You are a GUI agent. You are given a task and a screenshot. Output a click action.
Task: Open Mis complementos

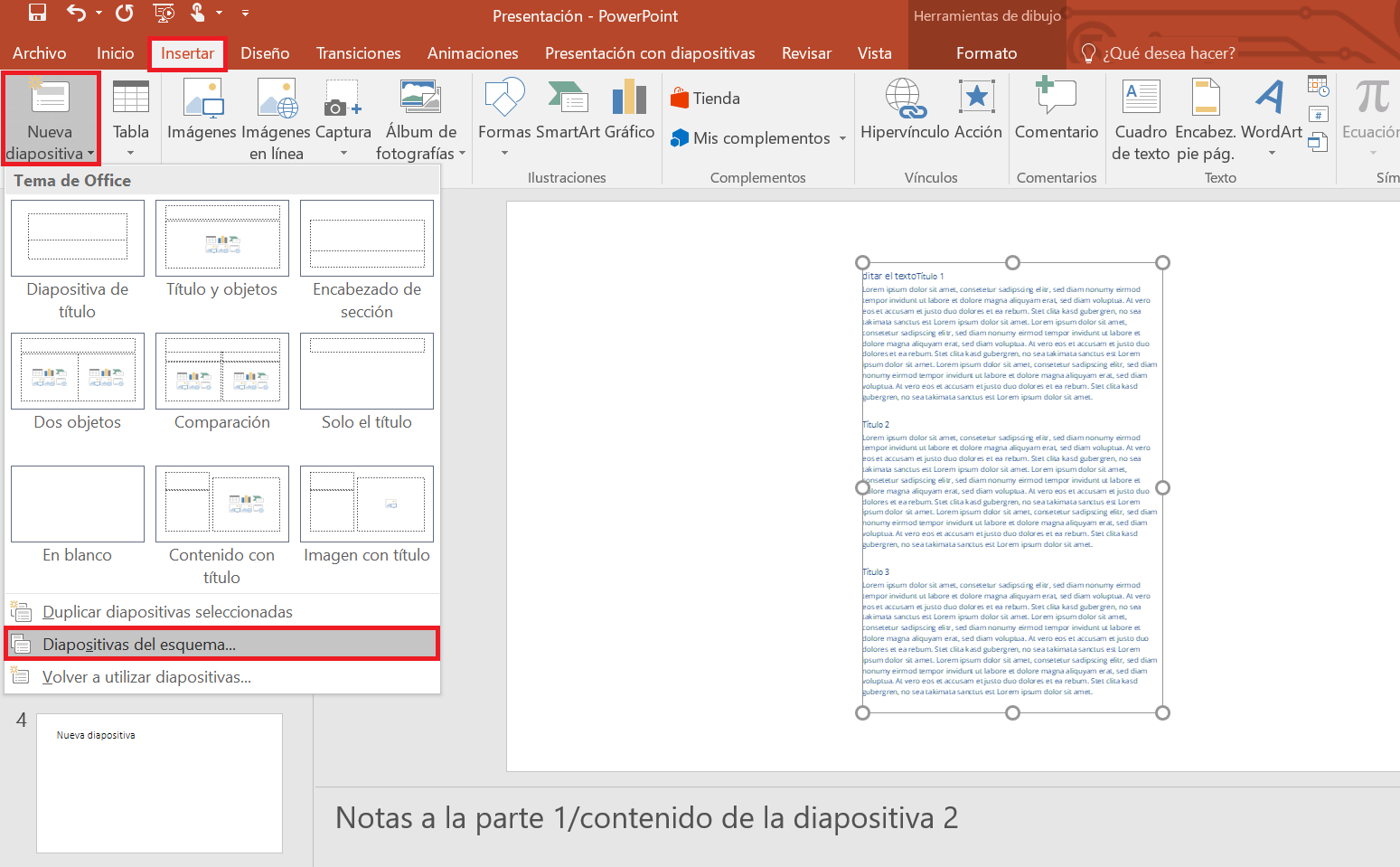(x=750, y=137)
